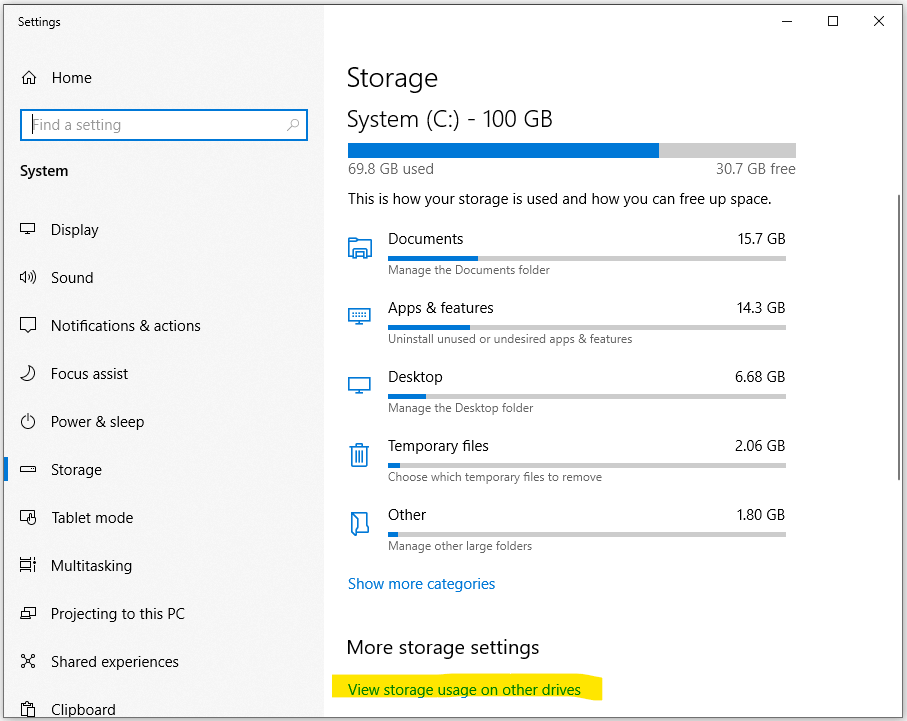This screenshot has width=907, height=721.
Task: Click the Focus assist moon icon
Action: [x=28, y=373]
